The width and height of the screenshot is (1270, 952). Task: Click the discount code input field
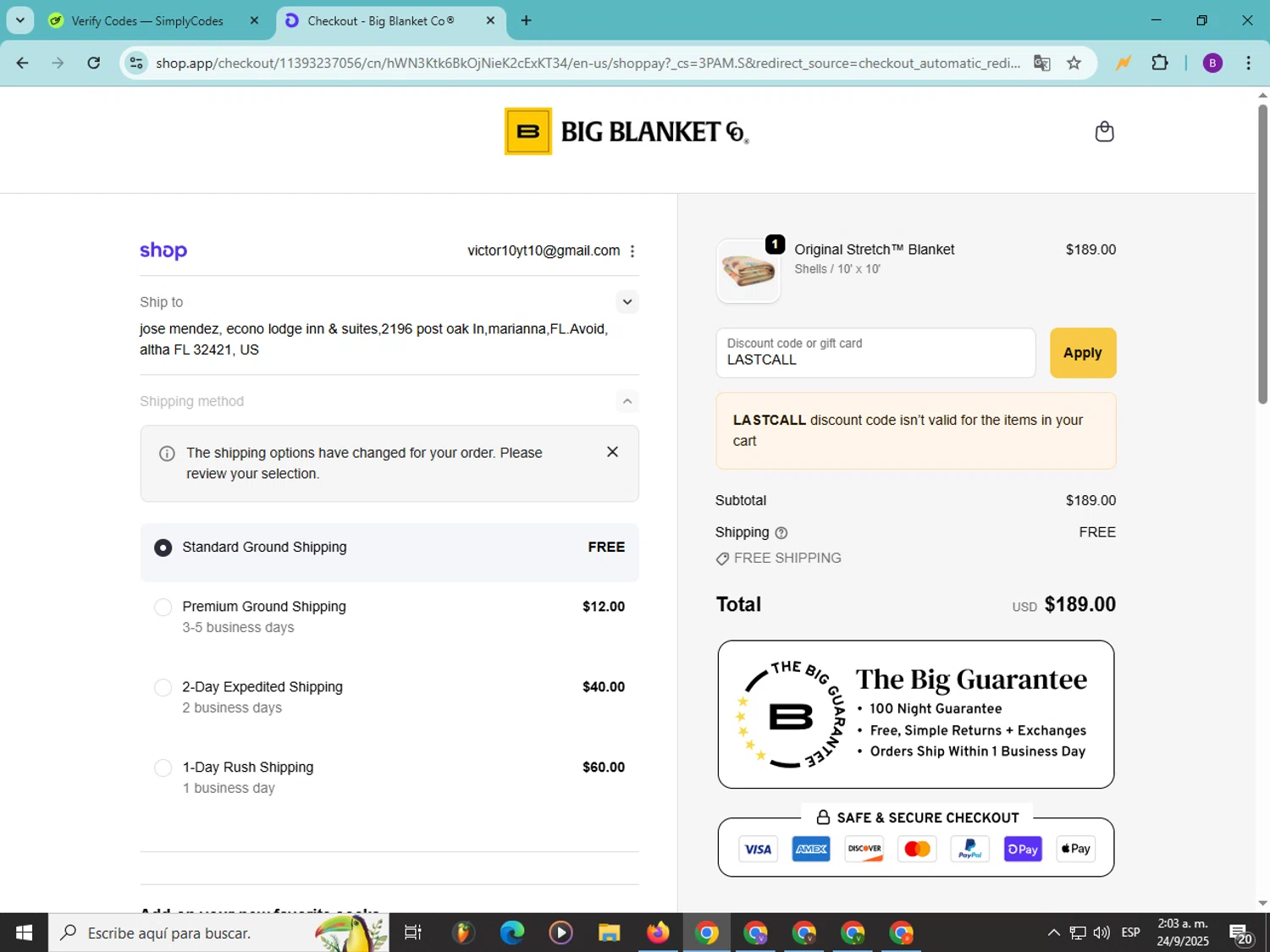point(875,353)
